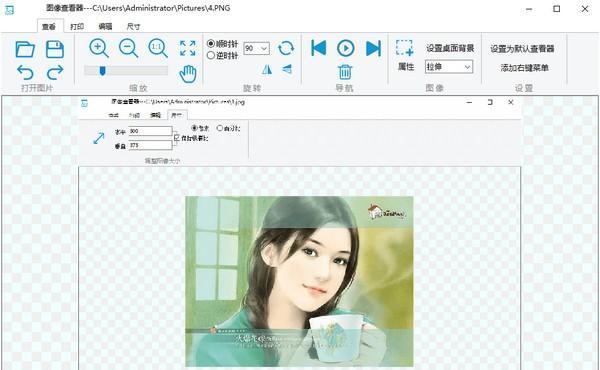The image size is (600, 370).
Task: Select the first radio option in inner window size panel
Action: coord(194,128)
